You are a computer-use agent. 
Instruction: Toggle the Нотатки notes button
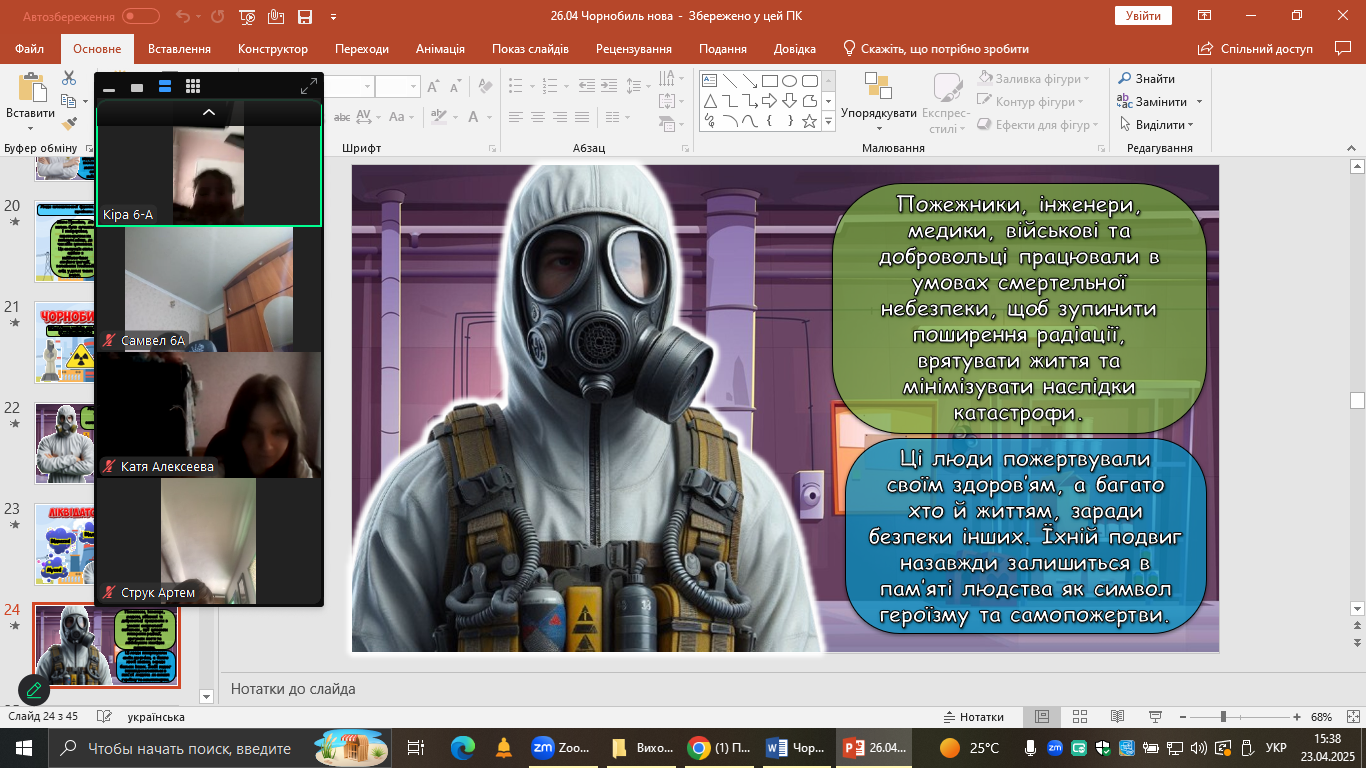[x=974, y=717]
